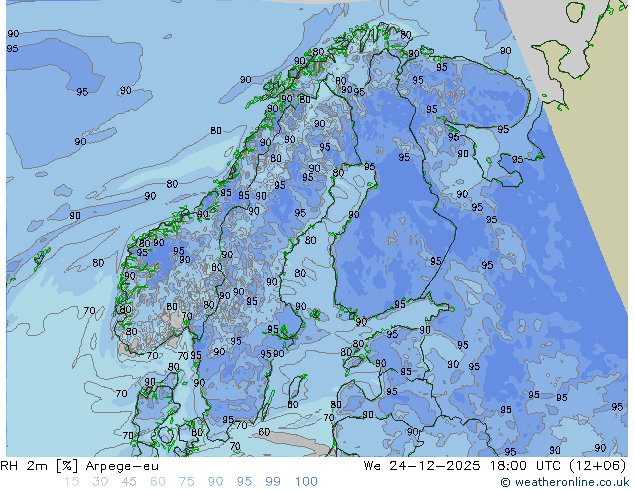634x490 pixels.
Task: Select the "18:00 UTC" time label
Action: click(x=525, y=466)
